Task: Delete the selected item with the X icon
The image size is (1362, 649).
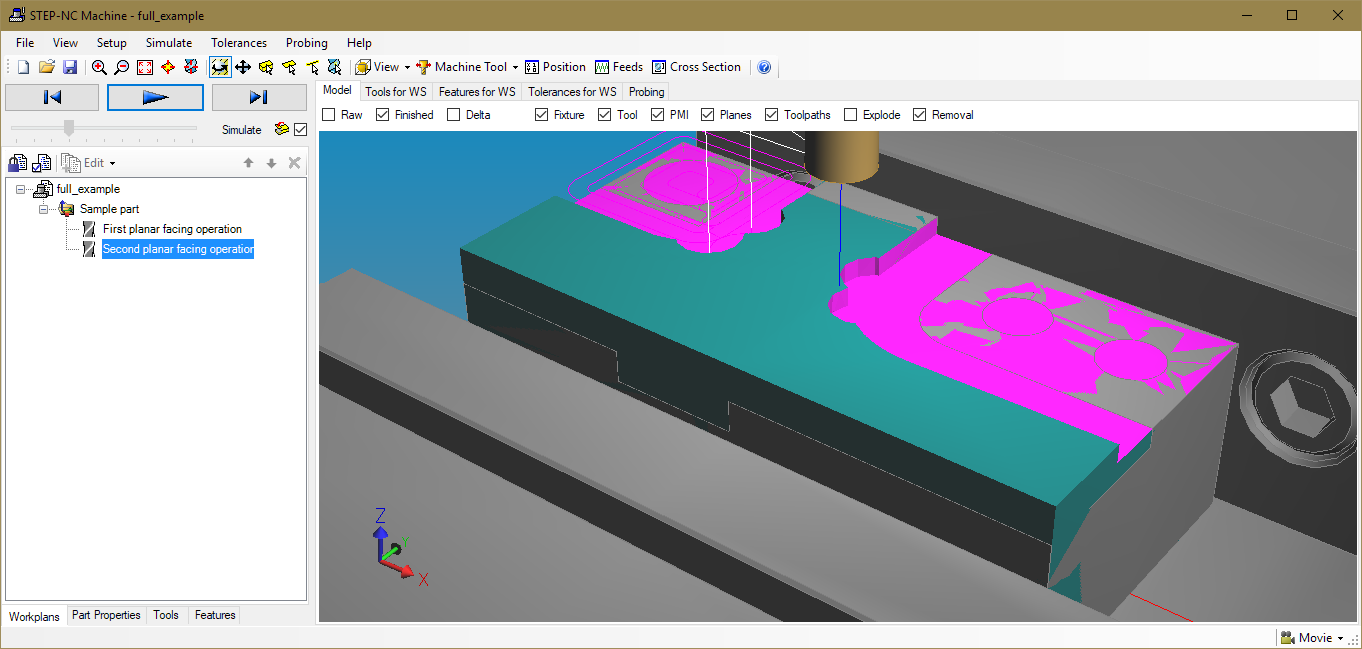Action: click(x=294, y=163)
